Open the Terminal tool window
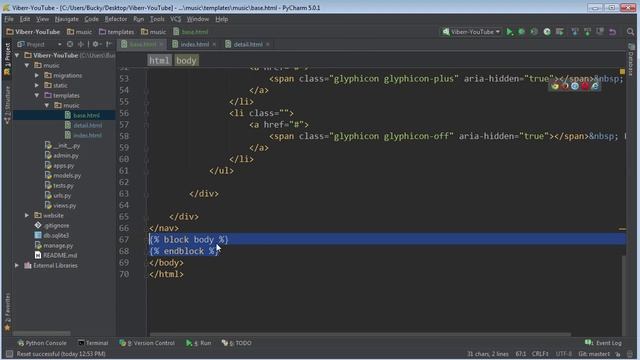The width and height of the screenshot is (640, 360). [93, 343]
